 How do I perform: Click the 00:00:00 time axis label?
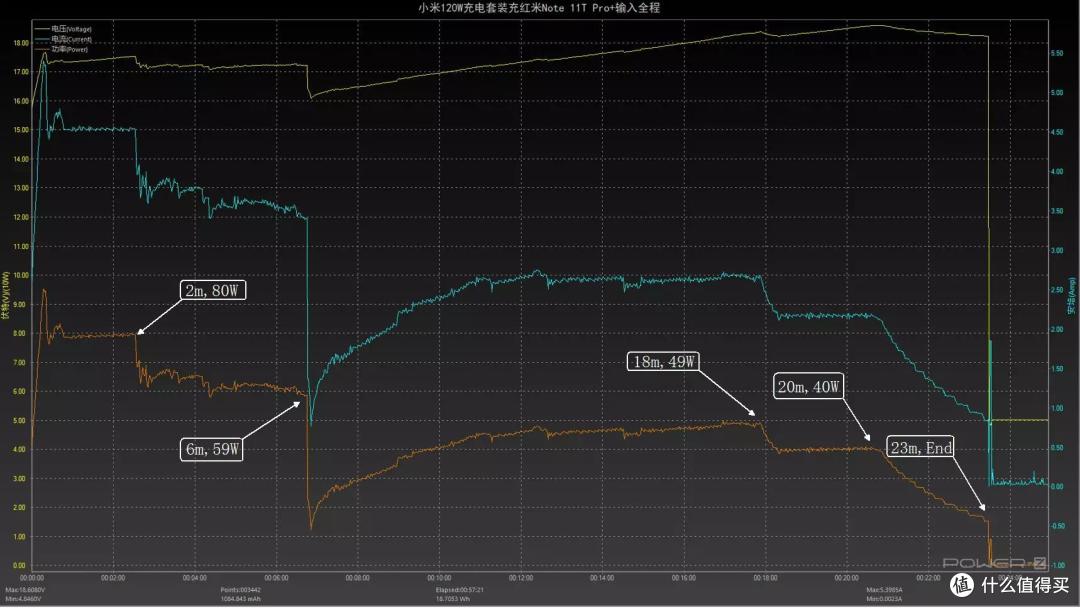pyautogui.click(x=32, y=578)
